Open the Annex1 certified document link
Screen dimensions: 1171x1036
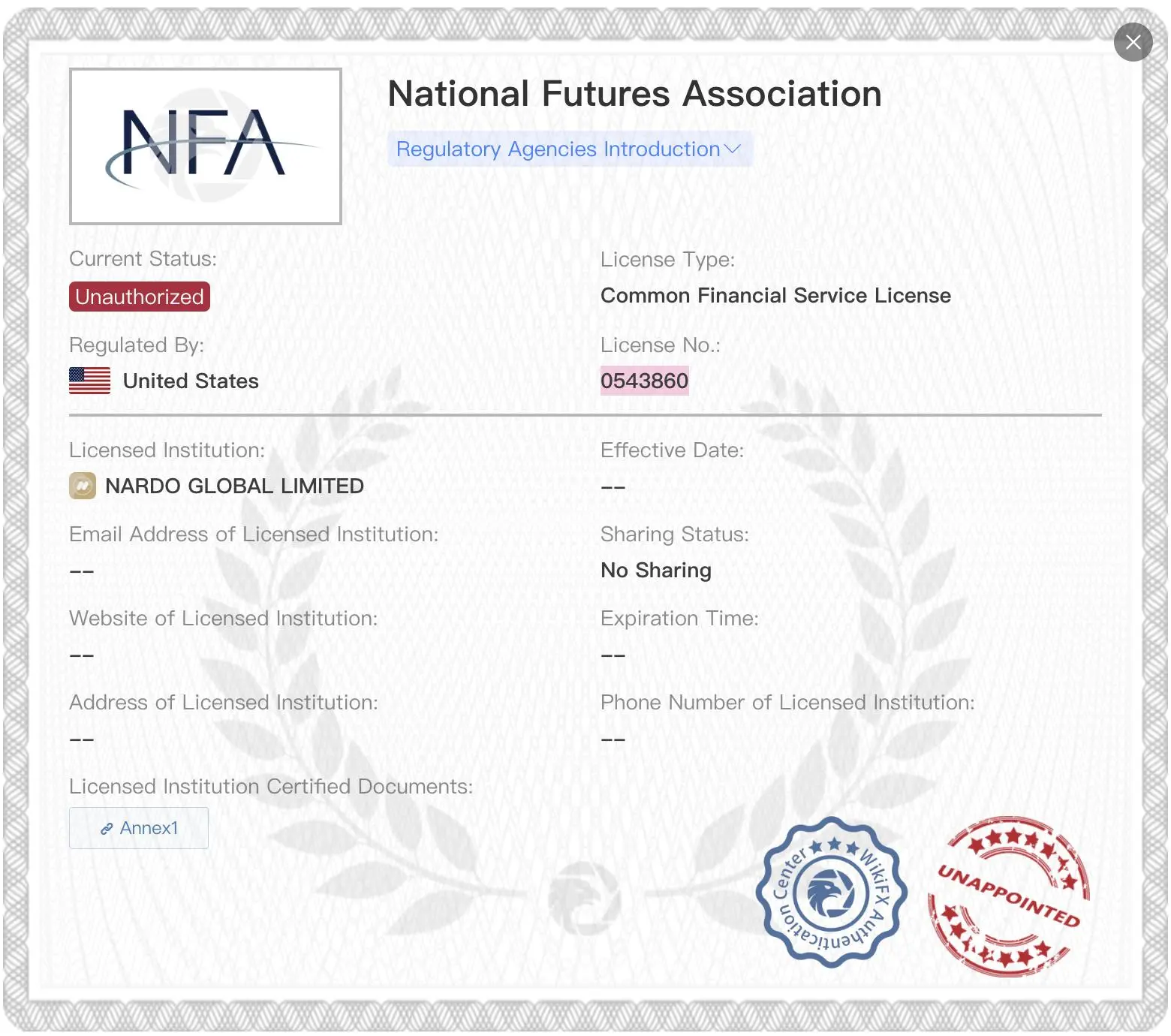click(139, 828)
